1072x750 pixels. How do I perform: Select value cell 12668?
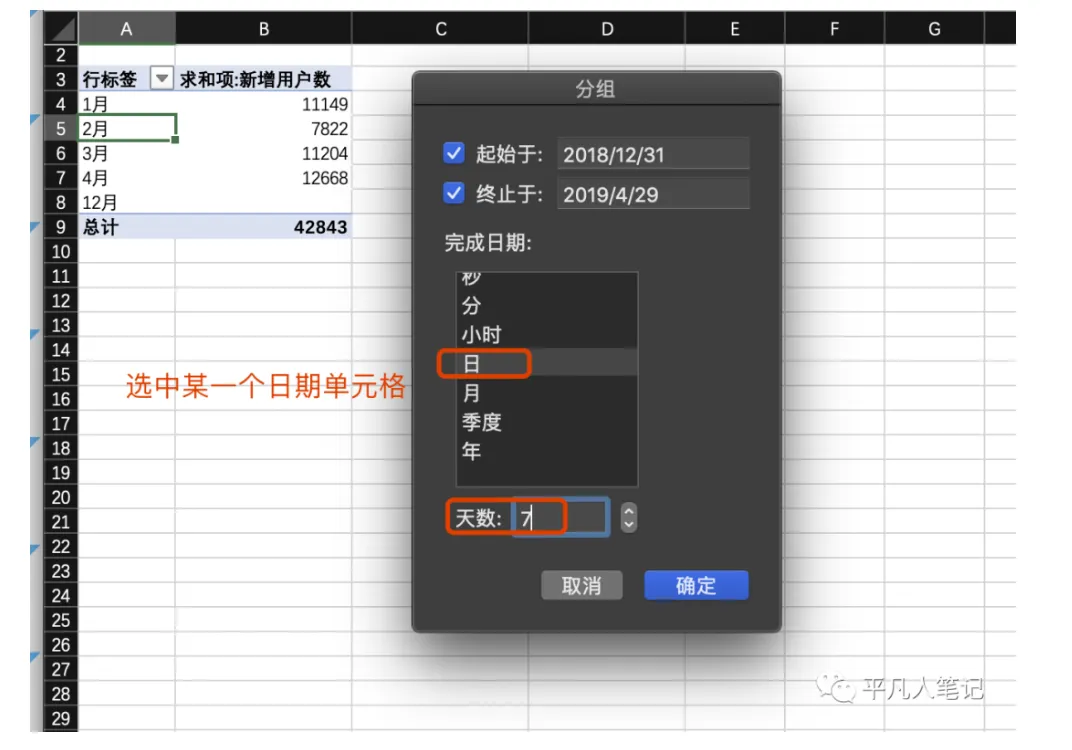[x=264, y=178]
